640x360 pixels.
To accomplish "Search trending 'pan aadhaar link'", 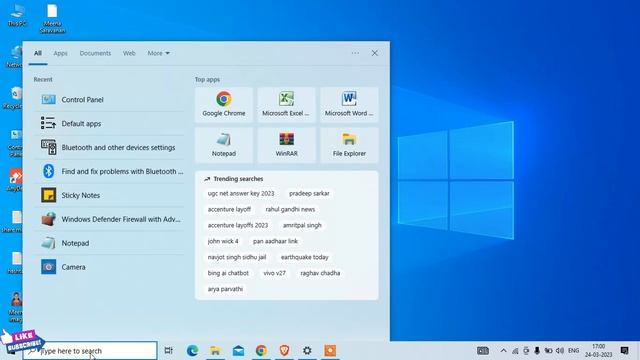I will pyautogui.click(x=275, y=241).
